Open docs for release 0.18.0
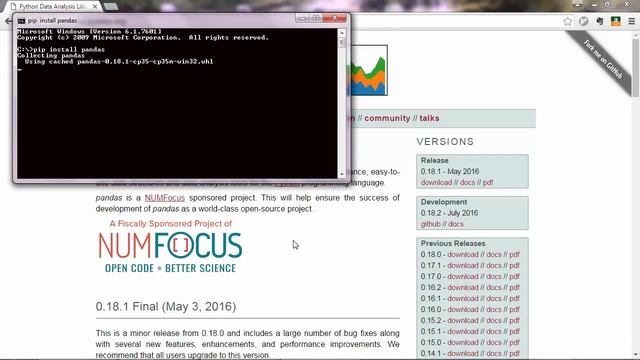 [x=494, y=254]
